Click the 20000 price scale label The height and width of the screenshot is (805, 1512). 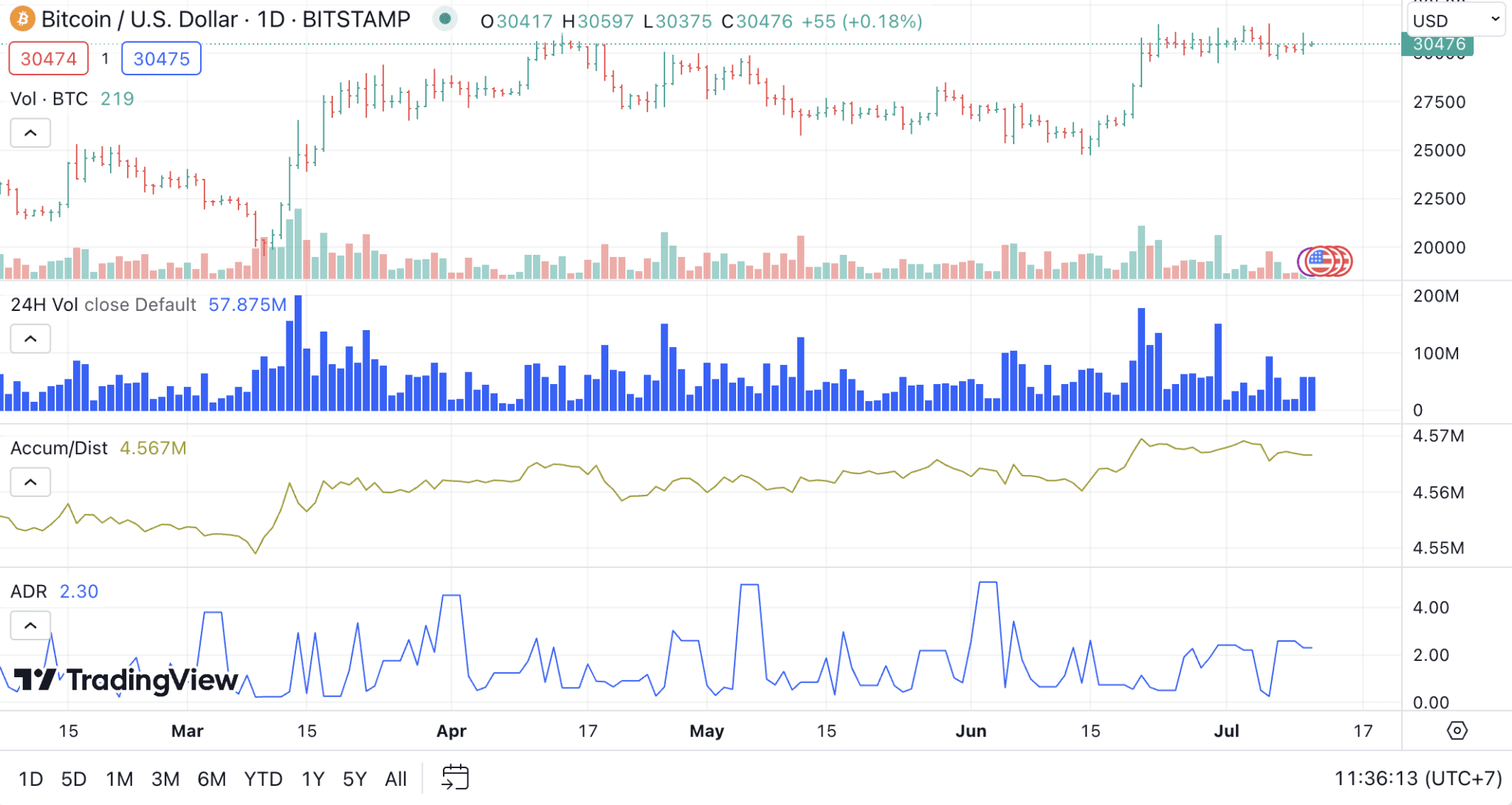1440,247
